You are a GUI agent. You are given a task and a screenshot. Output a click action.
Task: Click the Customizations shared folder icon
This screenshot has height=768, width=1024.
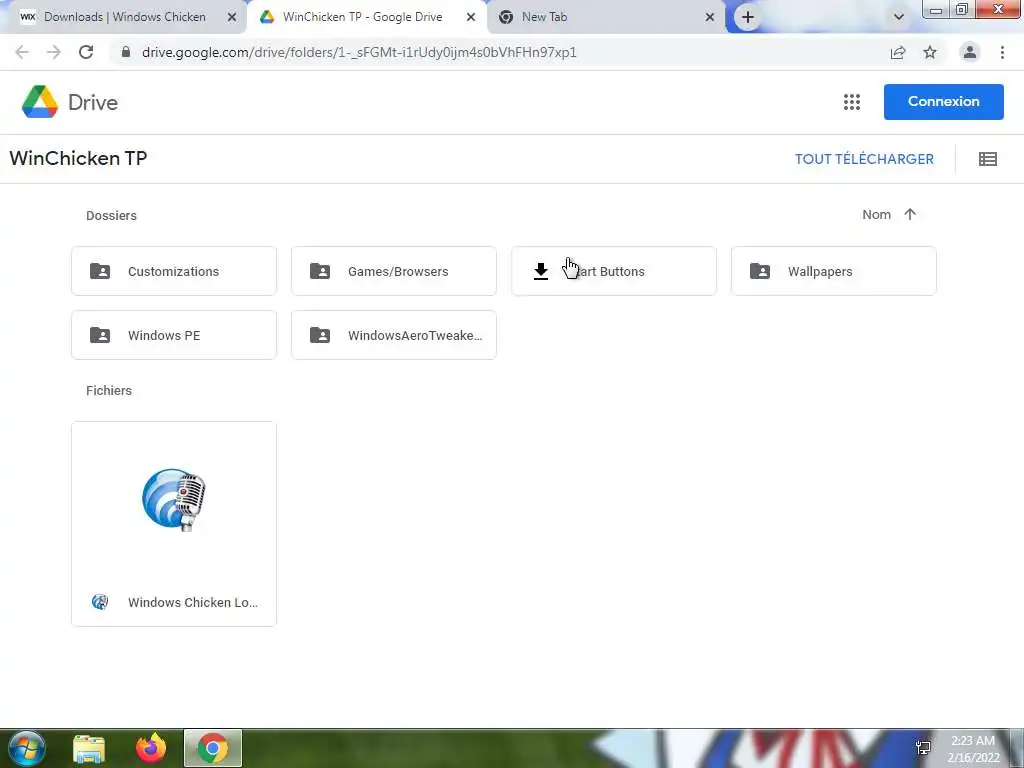(100, 271)
